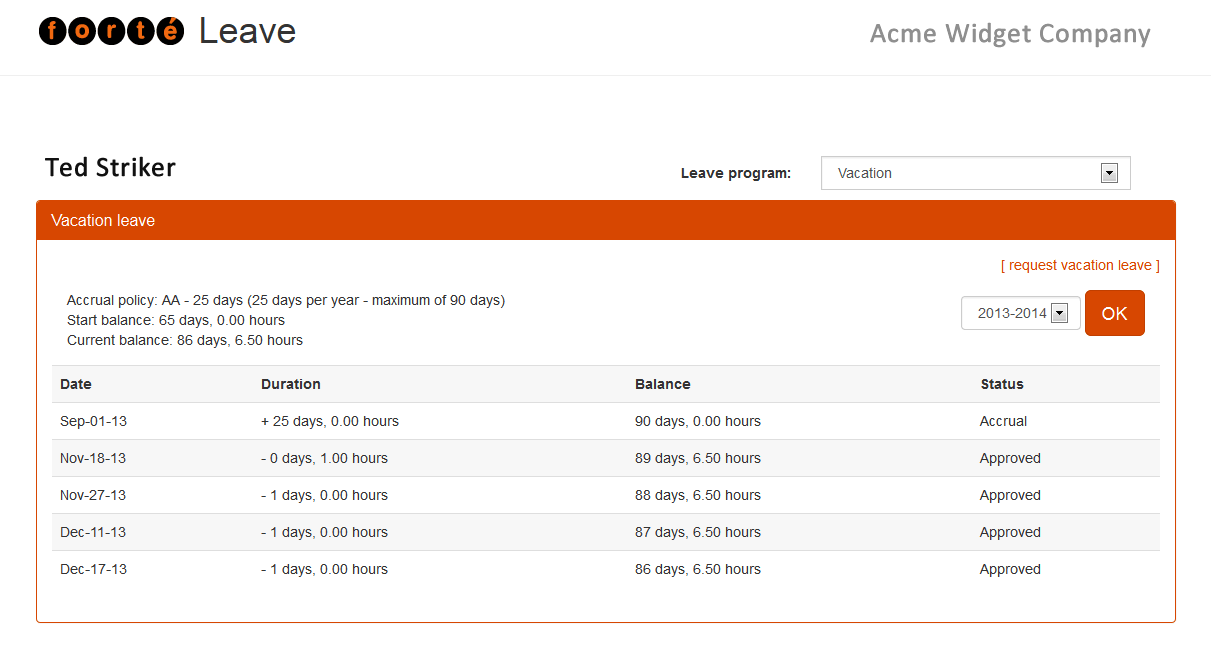Click the Balance column header

pos(663,384)
